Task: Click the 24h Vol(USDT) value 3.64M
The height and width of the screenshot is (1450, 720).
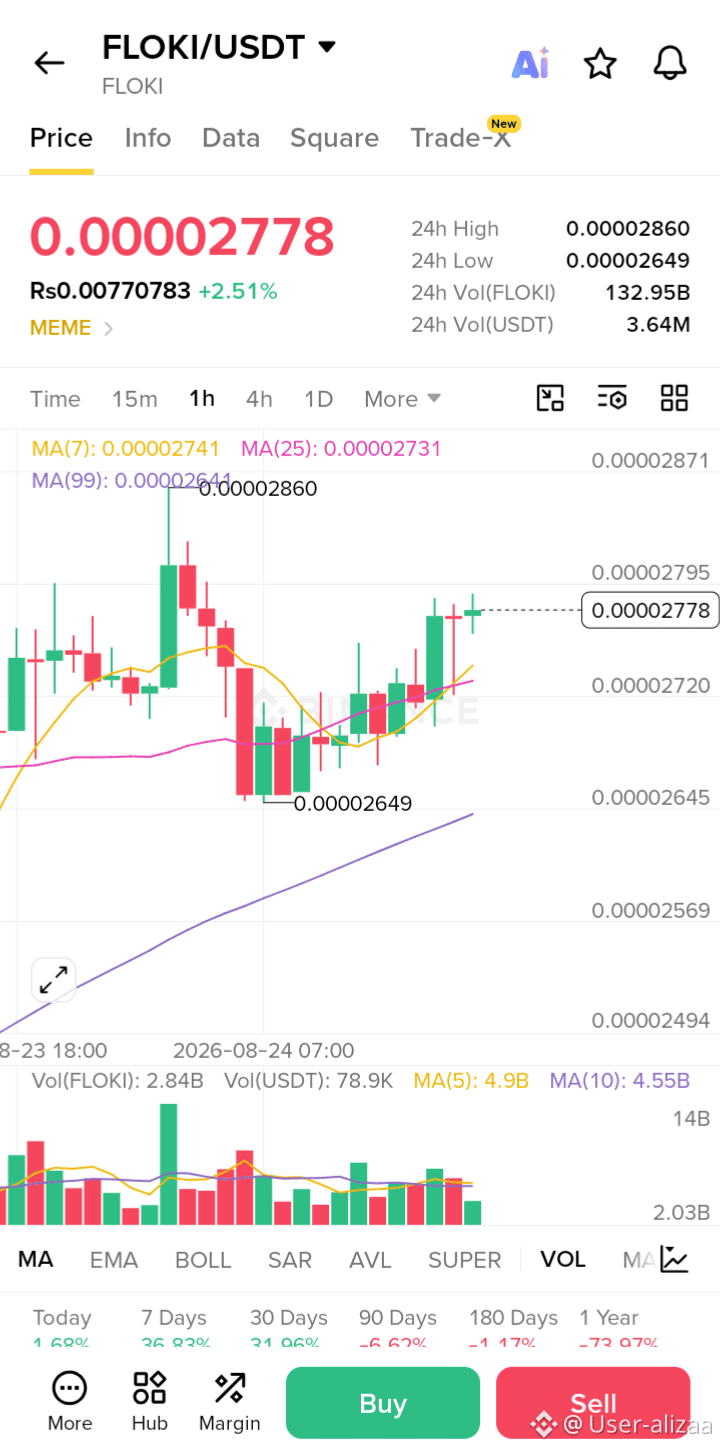Action: [x=658, y=324]
